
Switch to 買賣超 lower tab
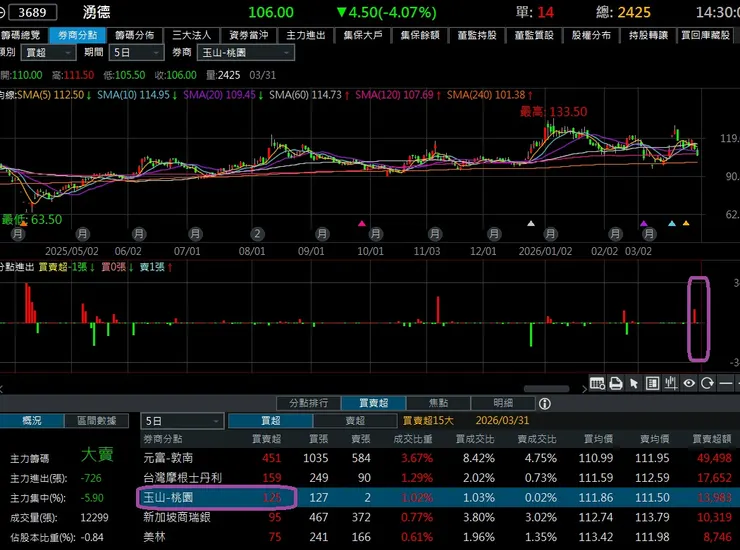[373, 403]
